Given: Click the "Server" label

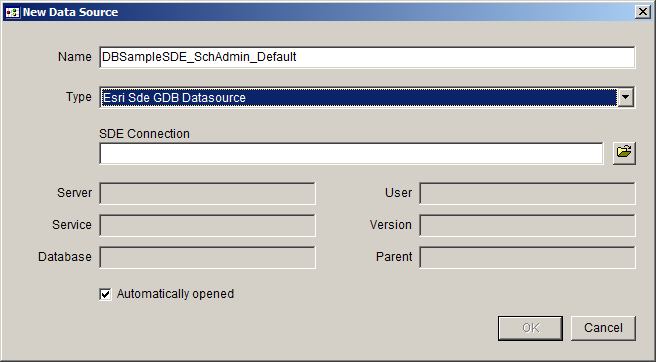Looking at the screenshot, I should 74,193.
